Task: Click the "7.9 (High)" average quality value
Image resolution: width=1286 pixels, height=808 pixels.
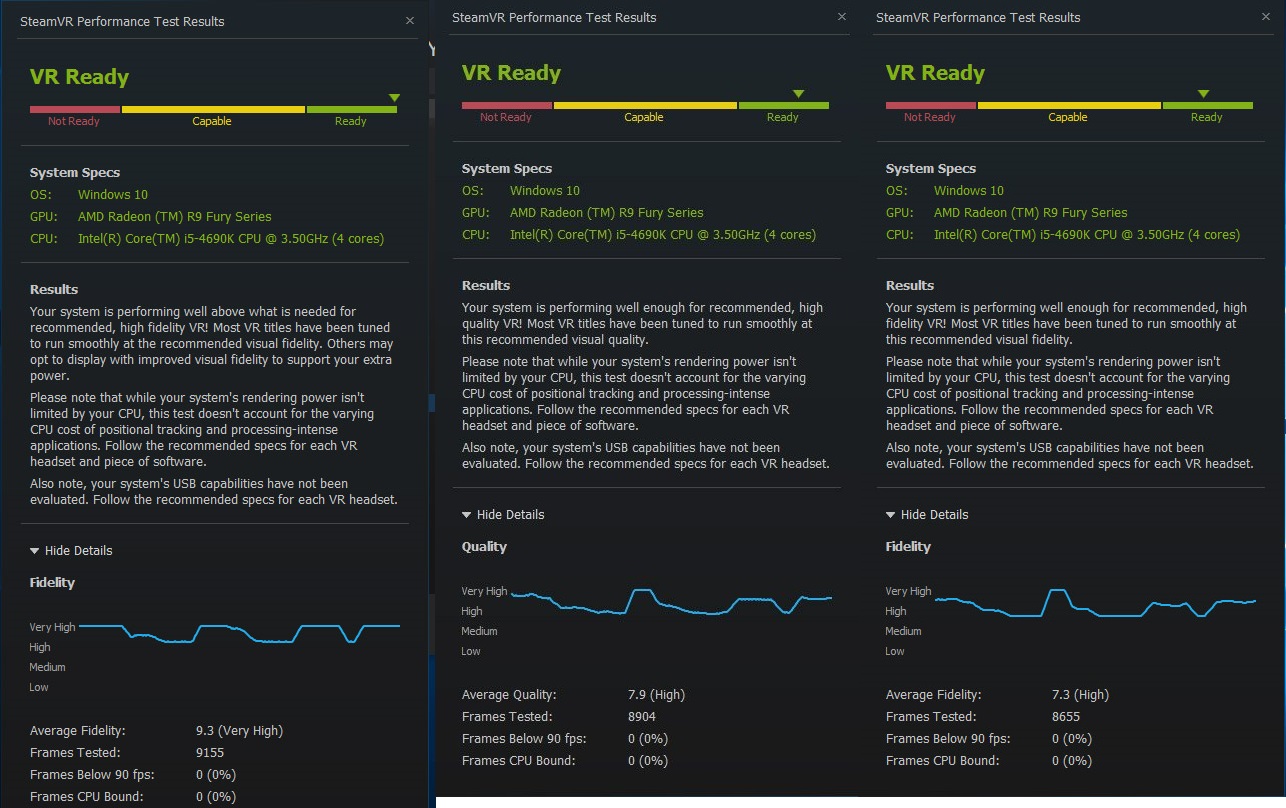Action: (x=656, y=695)
